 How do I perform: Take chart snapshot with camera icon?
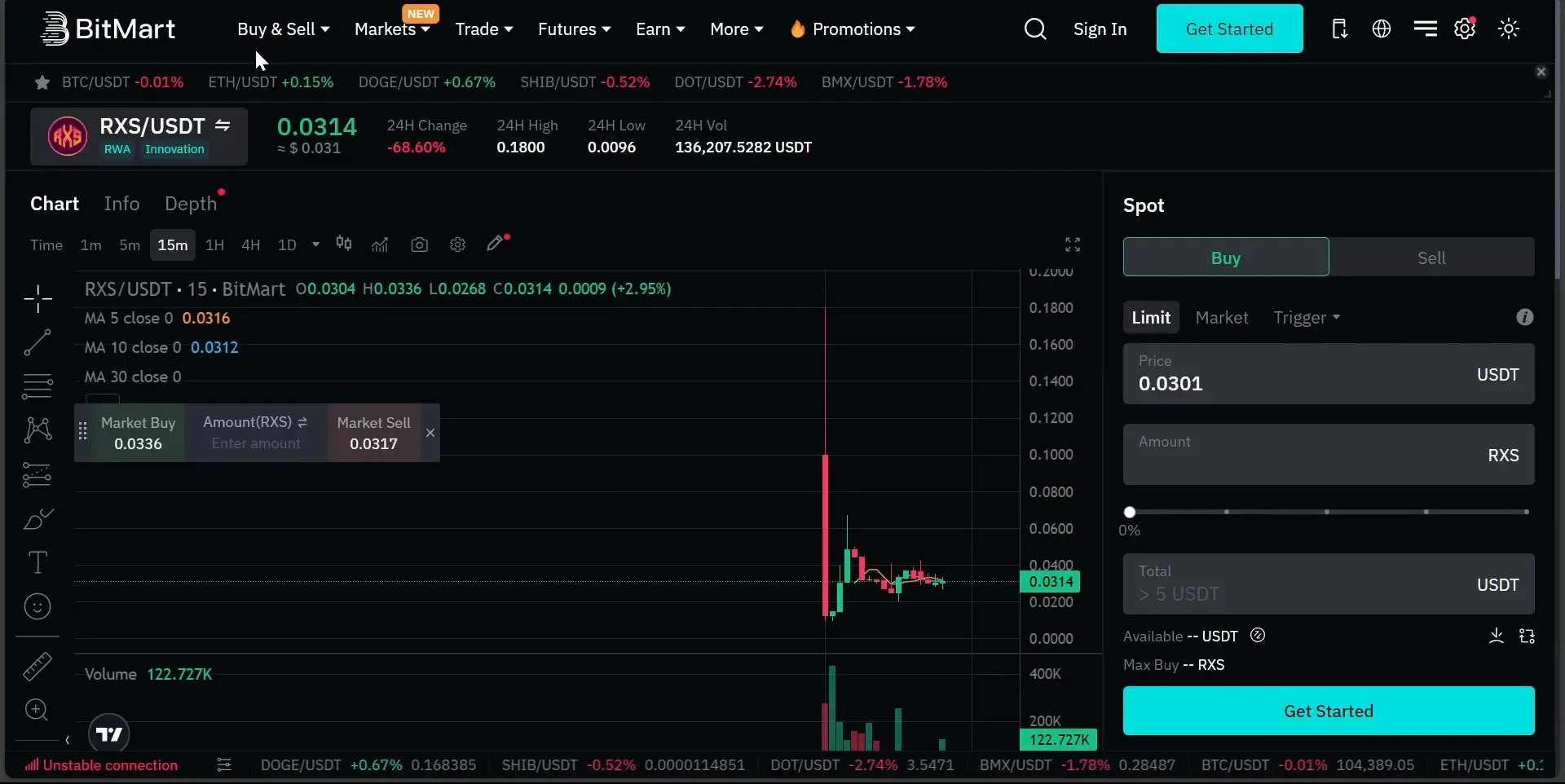tap(420, 244)
